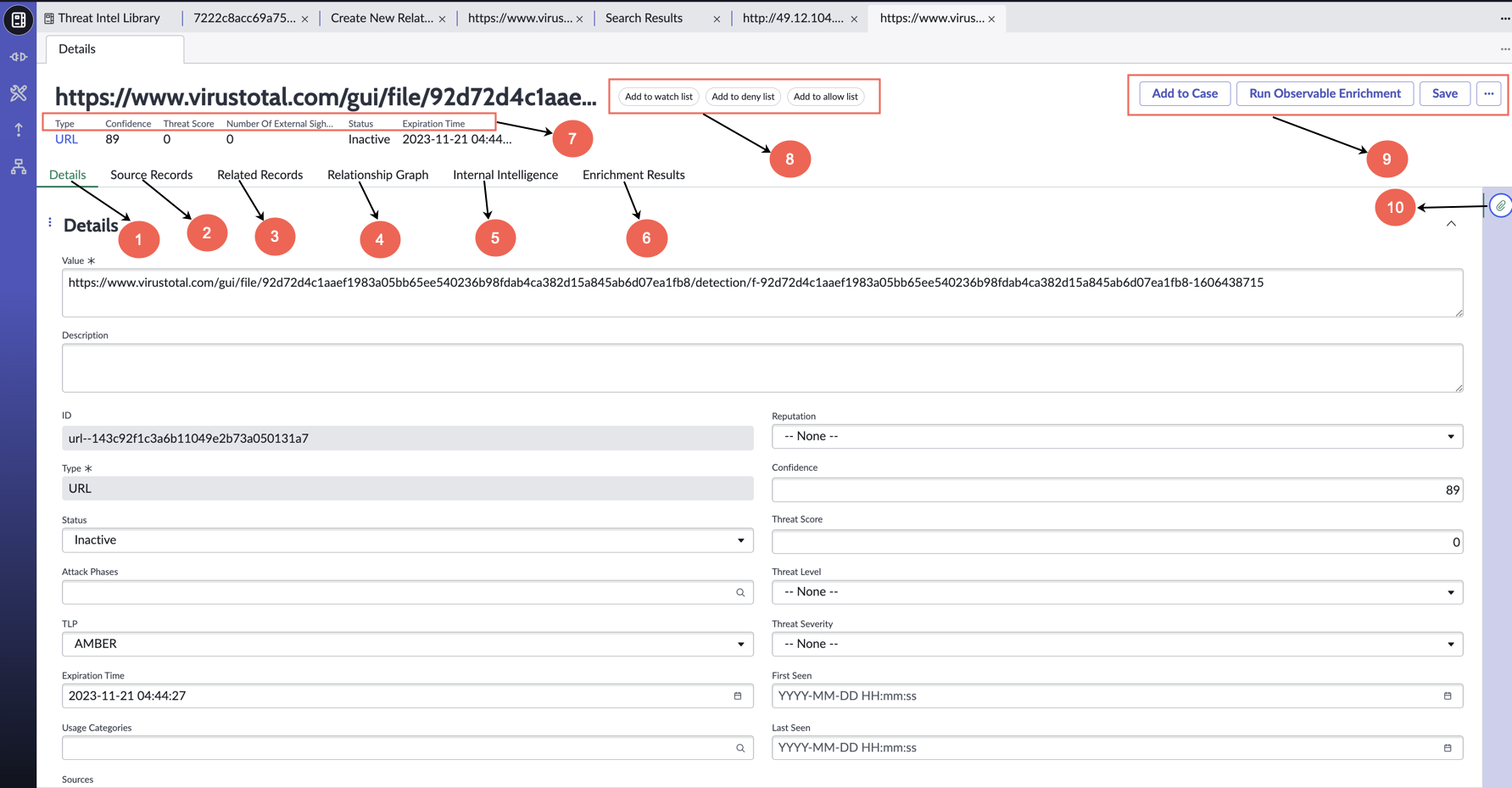Focus the Confidence field showing 89
1512x788 pixels.
click(1117, 490)
